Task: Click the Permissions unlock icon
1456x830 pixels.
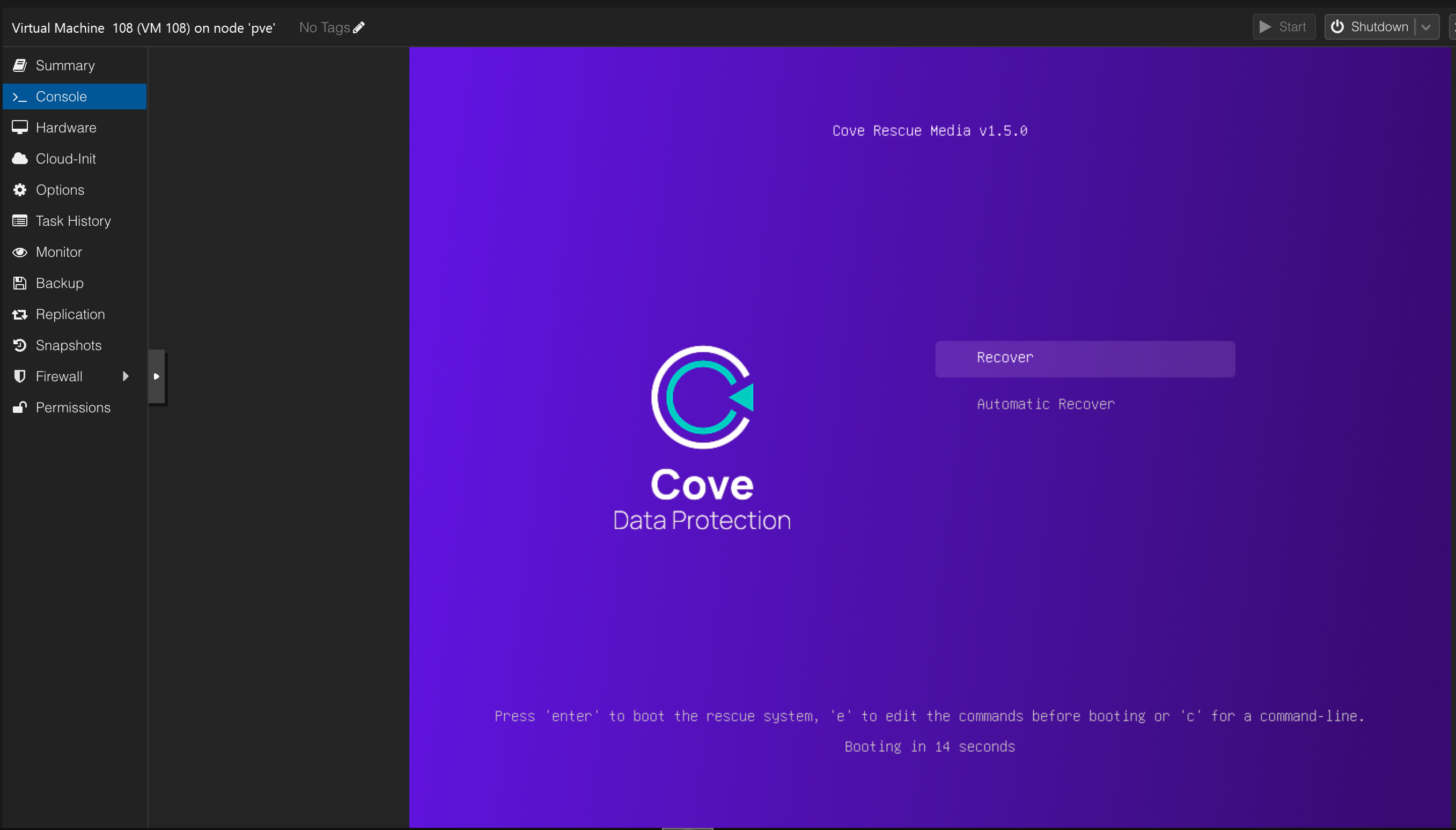Action: 20,407
